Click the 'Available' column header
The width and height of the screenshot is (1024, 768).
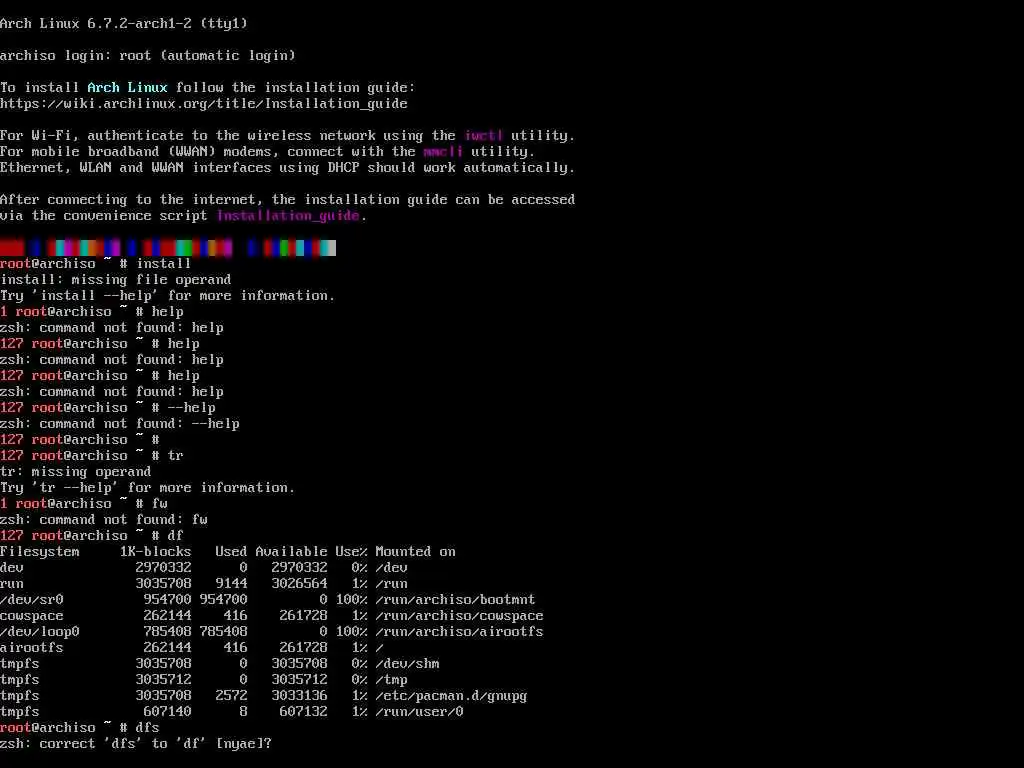point(291,551)
